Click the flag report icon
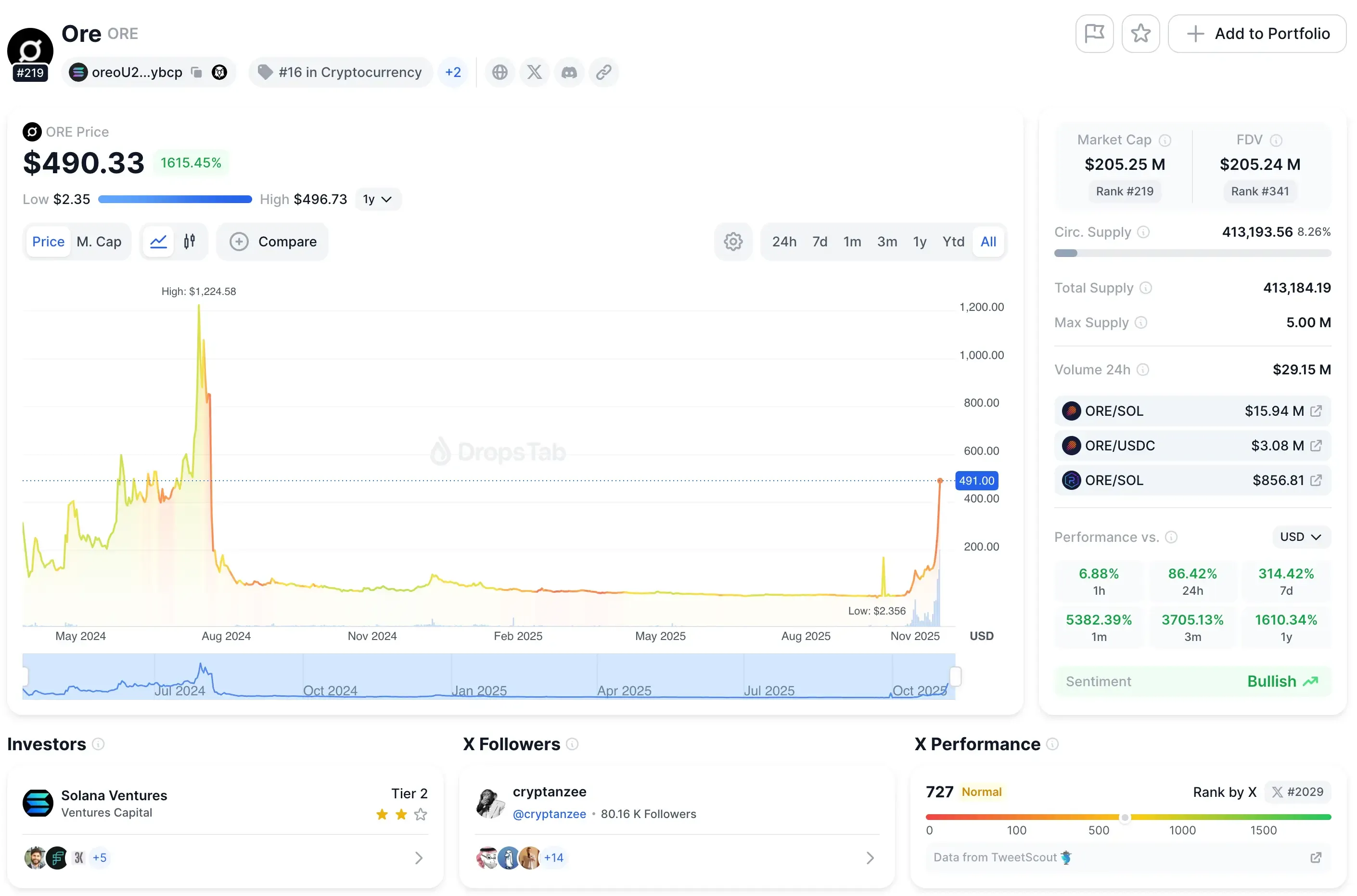1357x896 pixels. coord(1094,34)
